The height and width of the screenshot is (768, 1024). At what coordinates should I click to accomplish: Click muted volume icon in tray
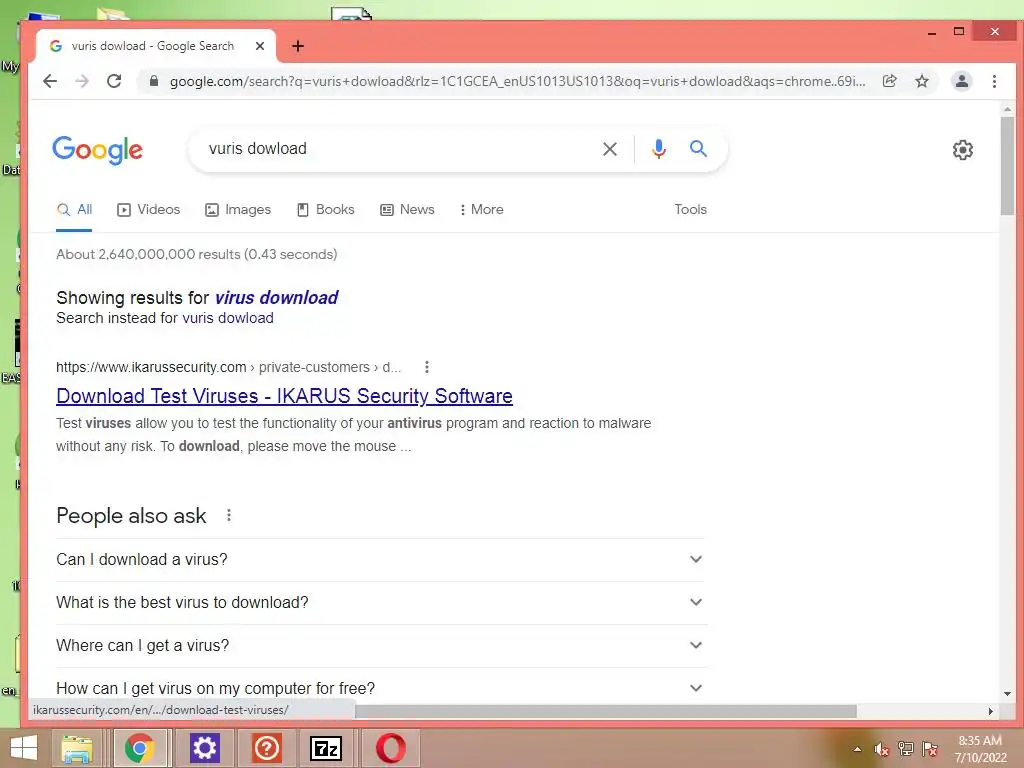pyautogui.click(x=881, y=749)
